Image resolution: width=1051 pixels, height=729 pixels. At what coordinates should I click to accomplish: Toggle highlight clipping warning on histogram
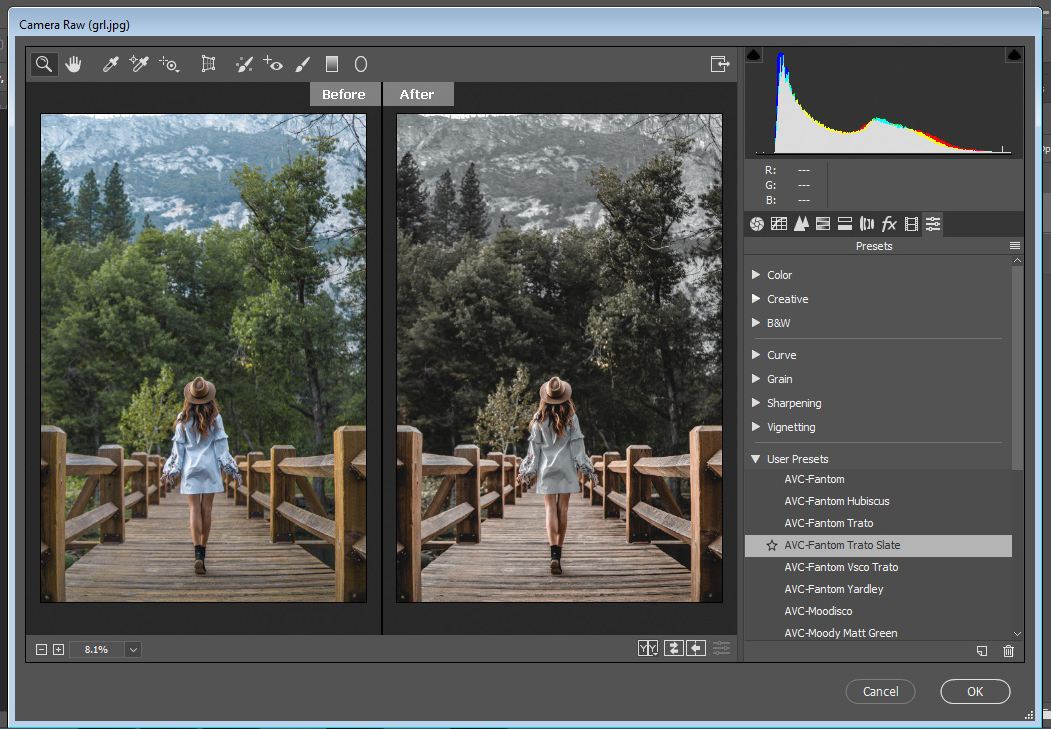click(1014, 55)
